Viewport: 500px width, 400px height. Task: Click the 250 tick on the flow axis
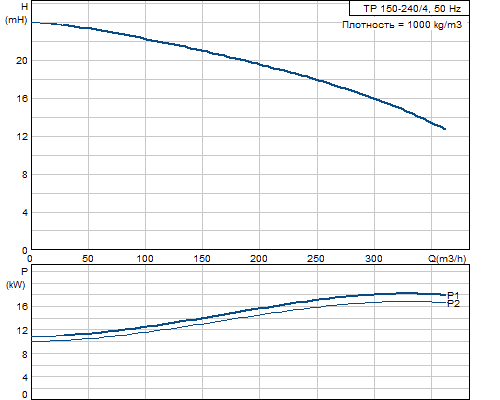[316, 259]
